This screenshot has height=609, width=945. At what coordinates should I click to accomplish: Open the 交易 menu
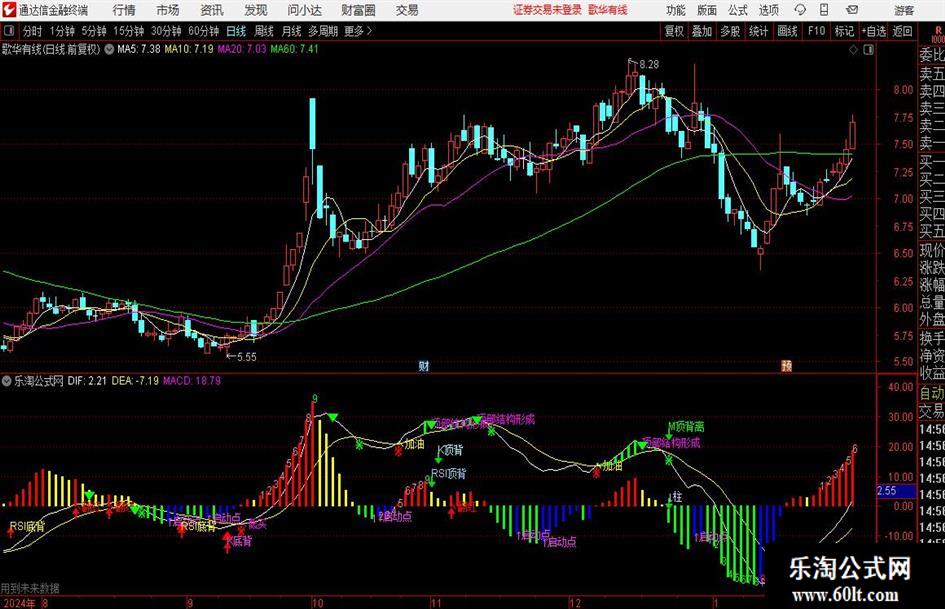click(x=407, y=10)
